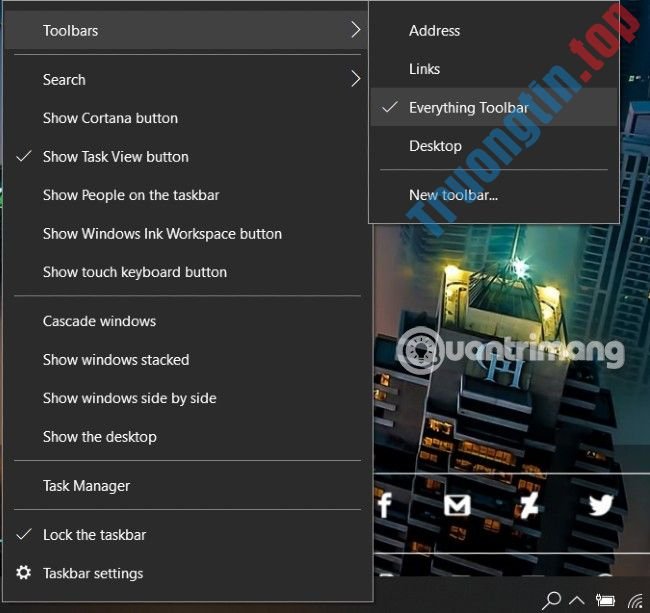Show hidden tray icons arrow
Viewport: 650px width, 613px height.
coord(577,600)
